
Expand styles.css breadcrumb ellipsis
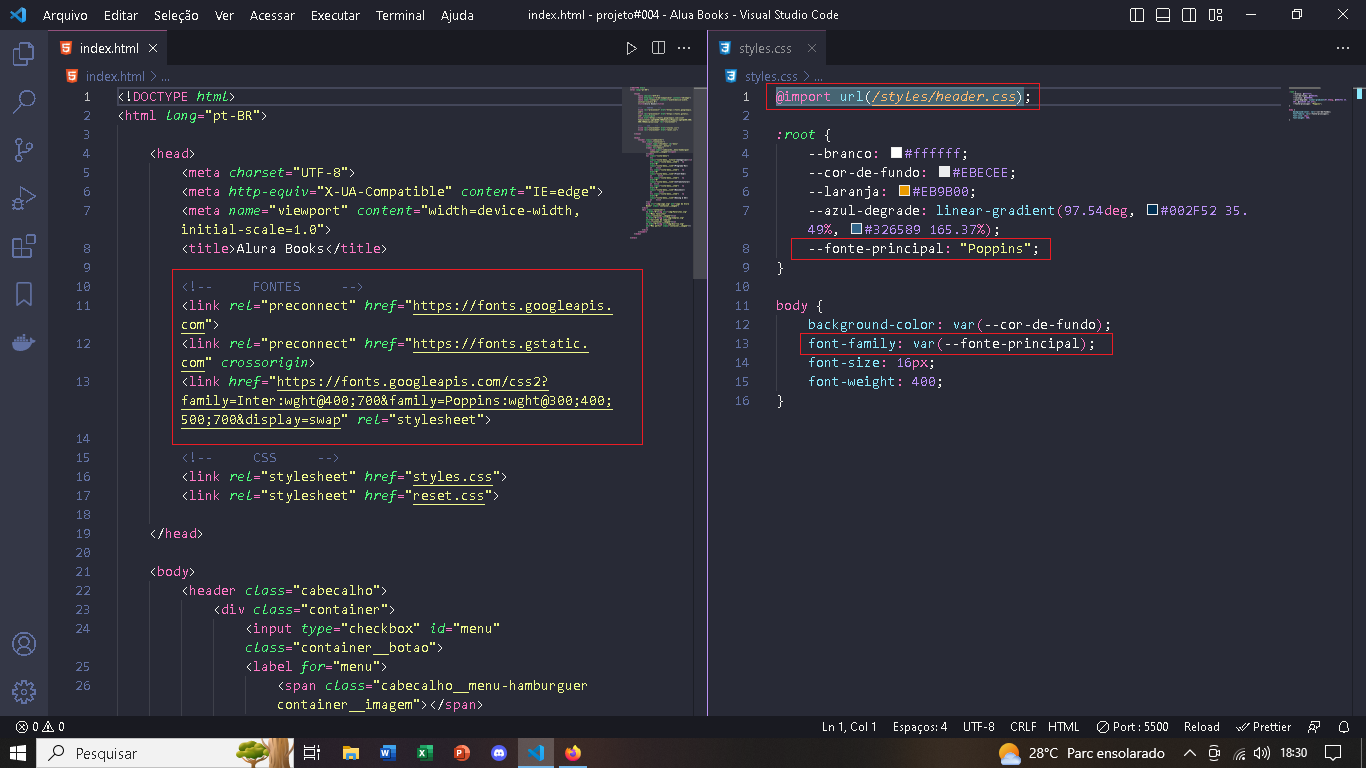pyautogui.click(x=818, y=76)
